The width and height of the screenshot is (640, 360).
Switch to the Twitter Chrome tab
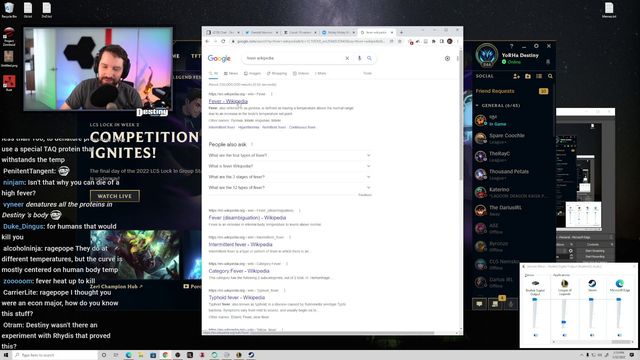tap(260, 32)
